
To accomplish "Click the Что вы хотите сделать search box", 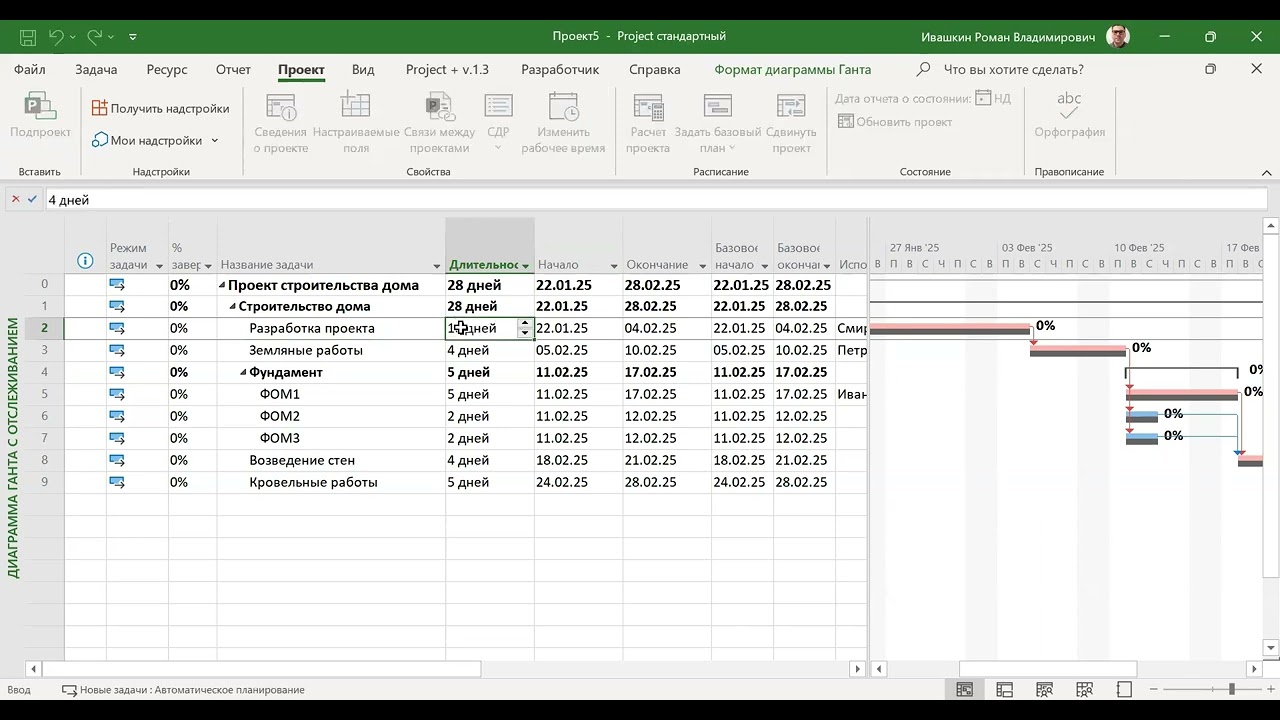I will pyautogui.click(x=1013, y=69).
